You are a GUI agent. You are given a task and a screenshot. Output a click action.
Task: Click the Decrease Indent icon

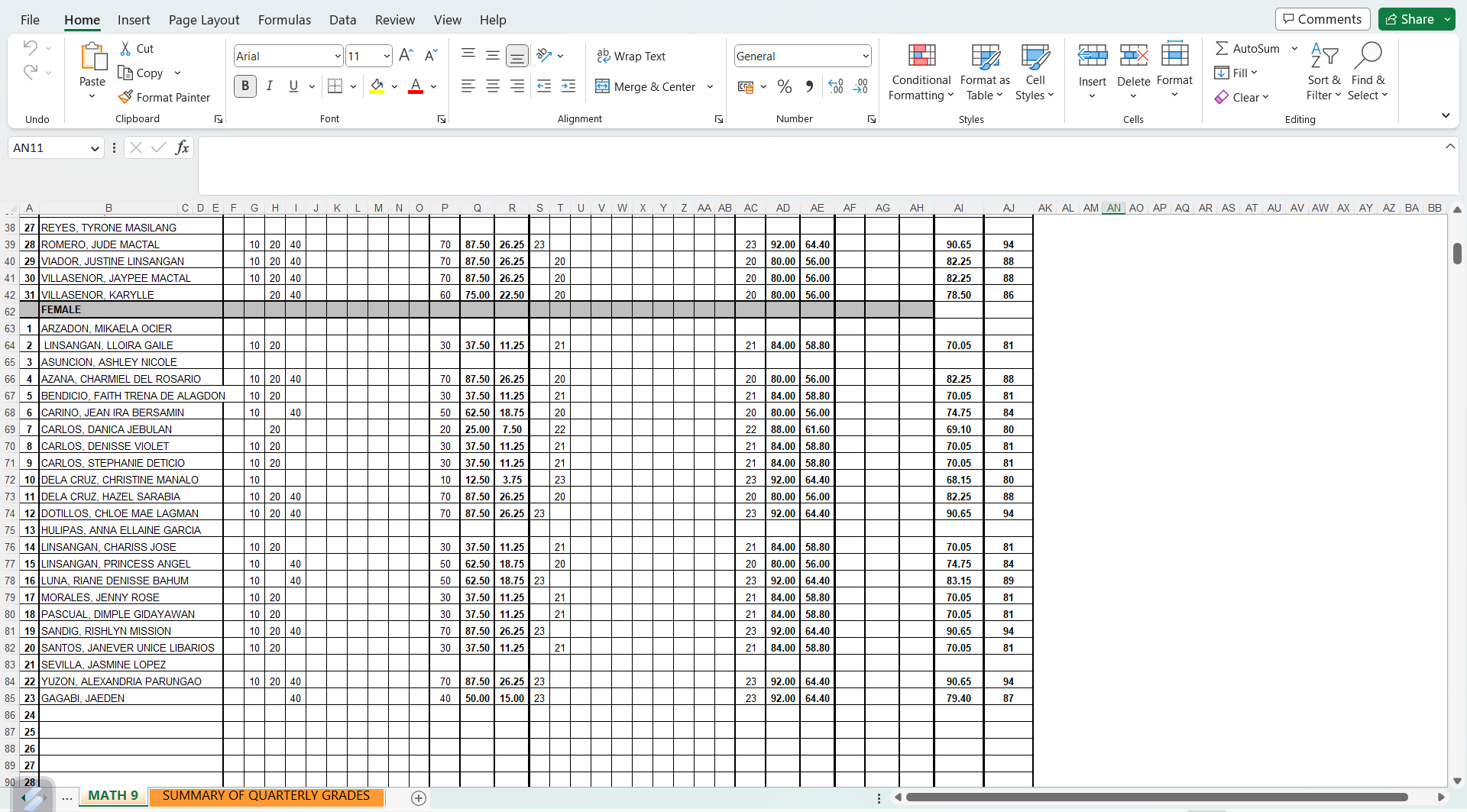coord(544,86)
